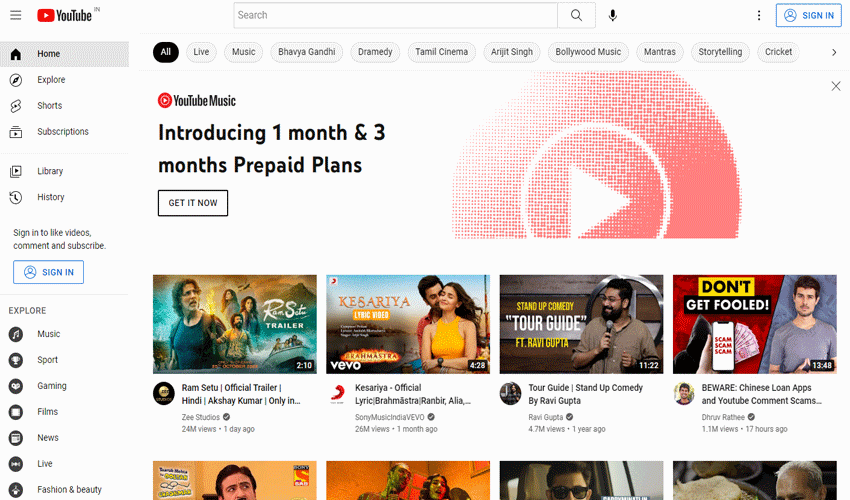Open Shorts label in sidebar
This screenshot has height=500, width=850.
pyautogui.click(x=49, y=106)
